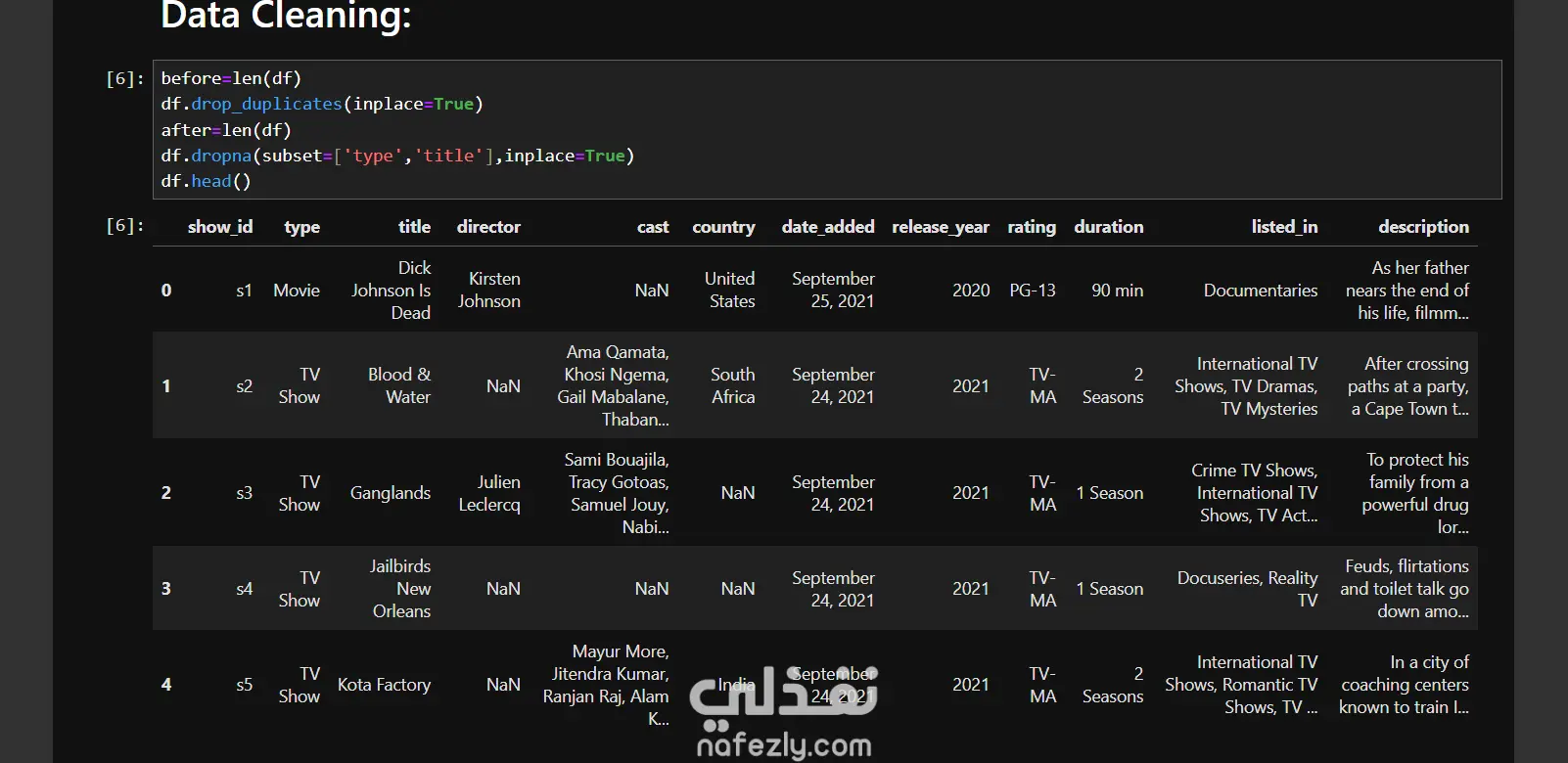This screenshot has height=763, width=1568.
Task: Click the 'rating' column header
Action: (x=1032, y=227)
